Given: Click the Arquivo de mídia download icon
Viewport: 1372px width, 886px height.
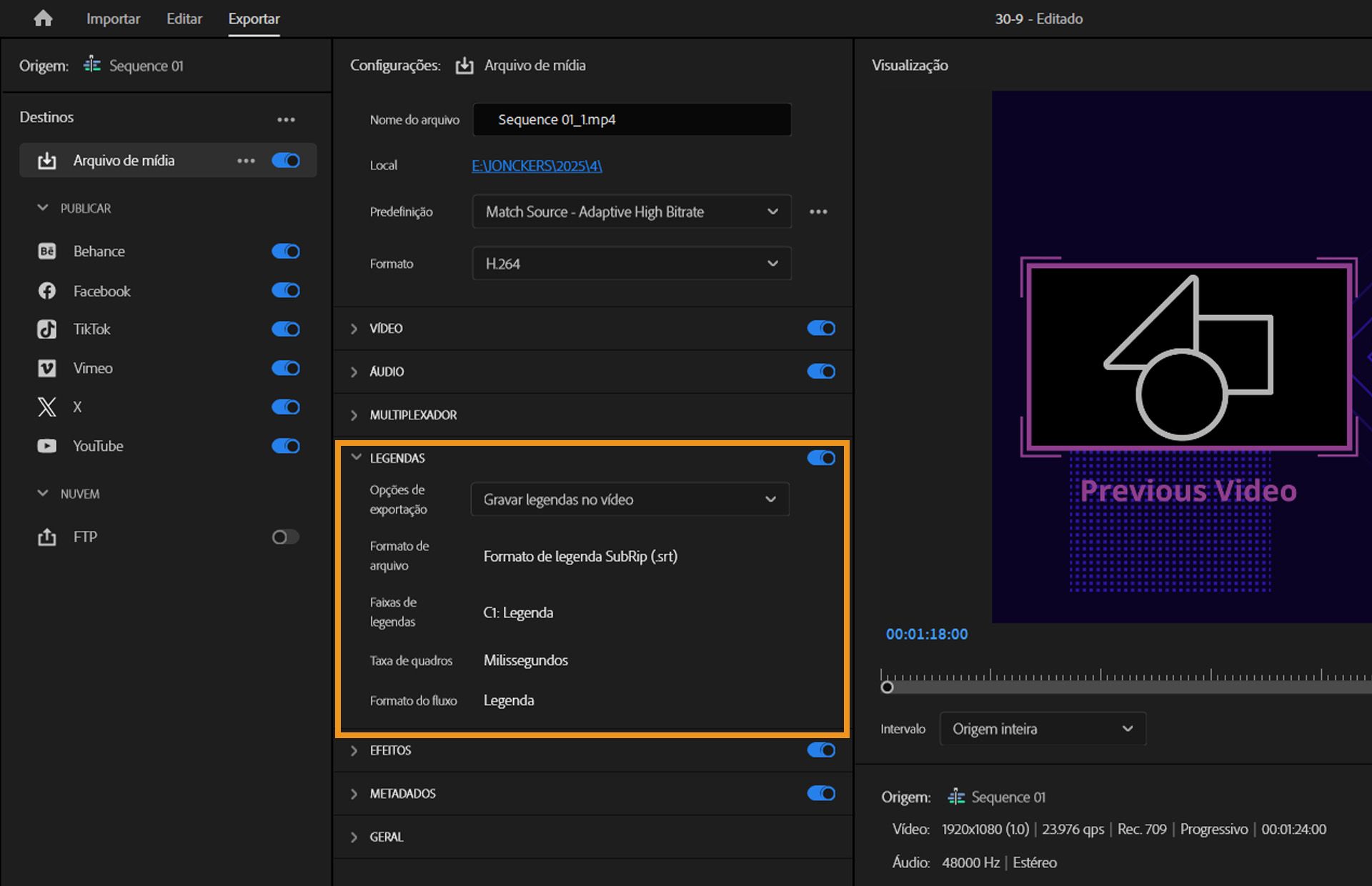Looking at the screenshot, I should (46, 160).
